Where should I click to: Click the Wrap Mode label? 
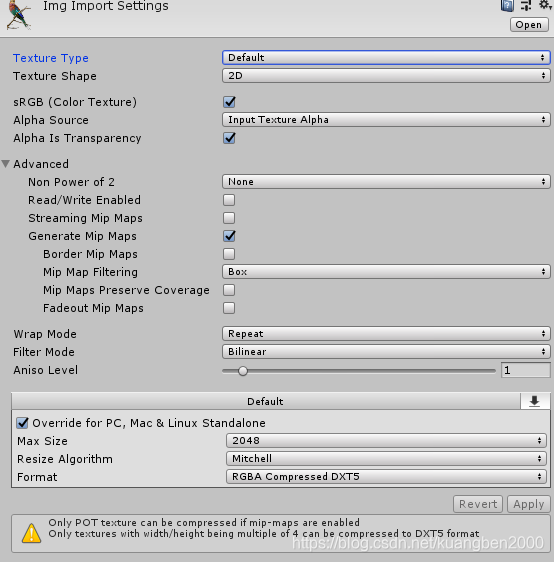pyautogui.click(x=45, y=334)
